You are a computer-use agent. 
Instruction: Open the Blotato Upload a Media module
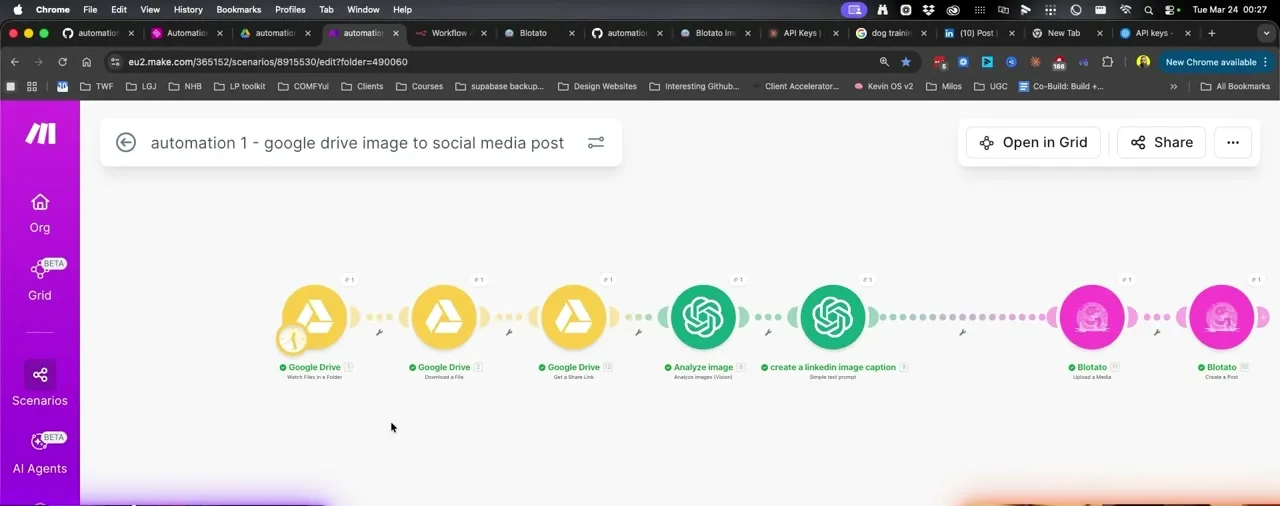[1091, 317]
